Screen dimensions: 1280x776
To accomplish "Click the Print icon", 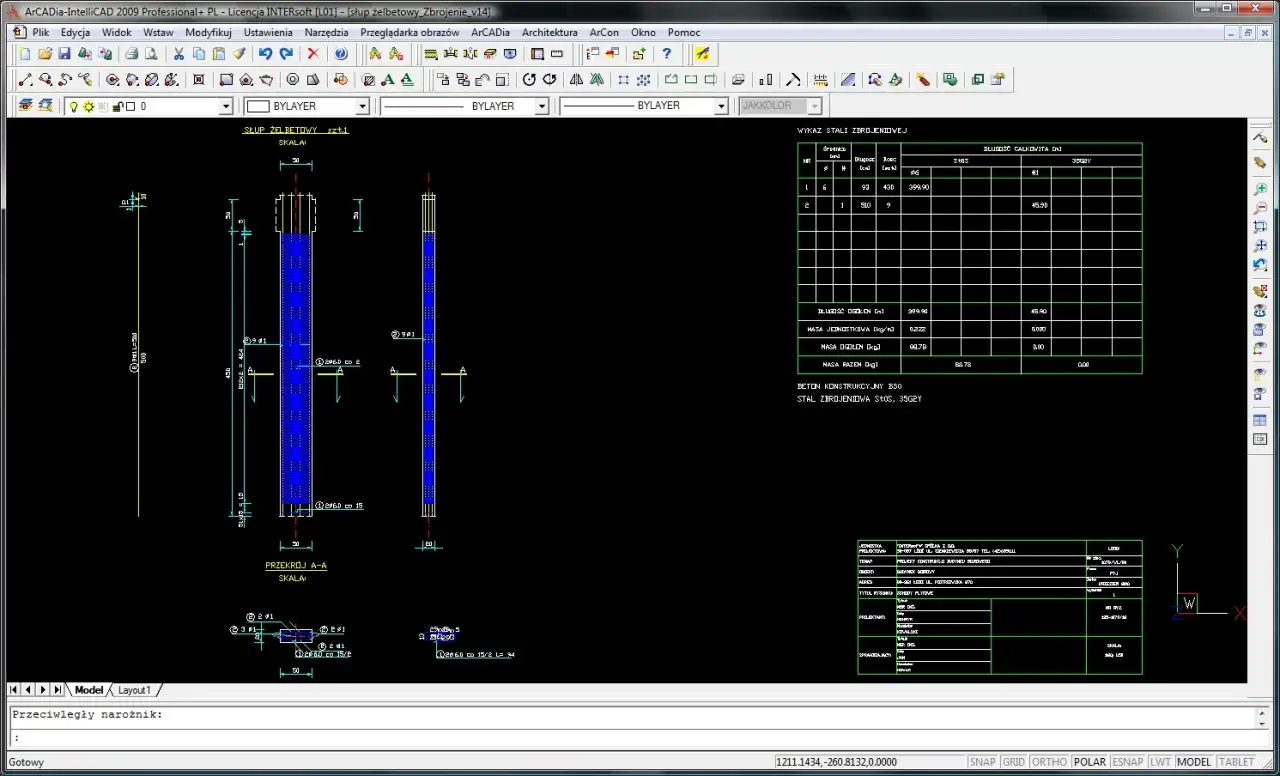I will coord(131,54).
